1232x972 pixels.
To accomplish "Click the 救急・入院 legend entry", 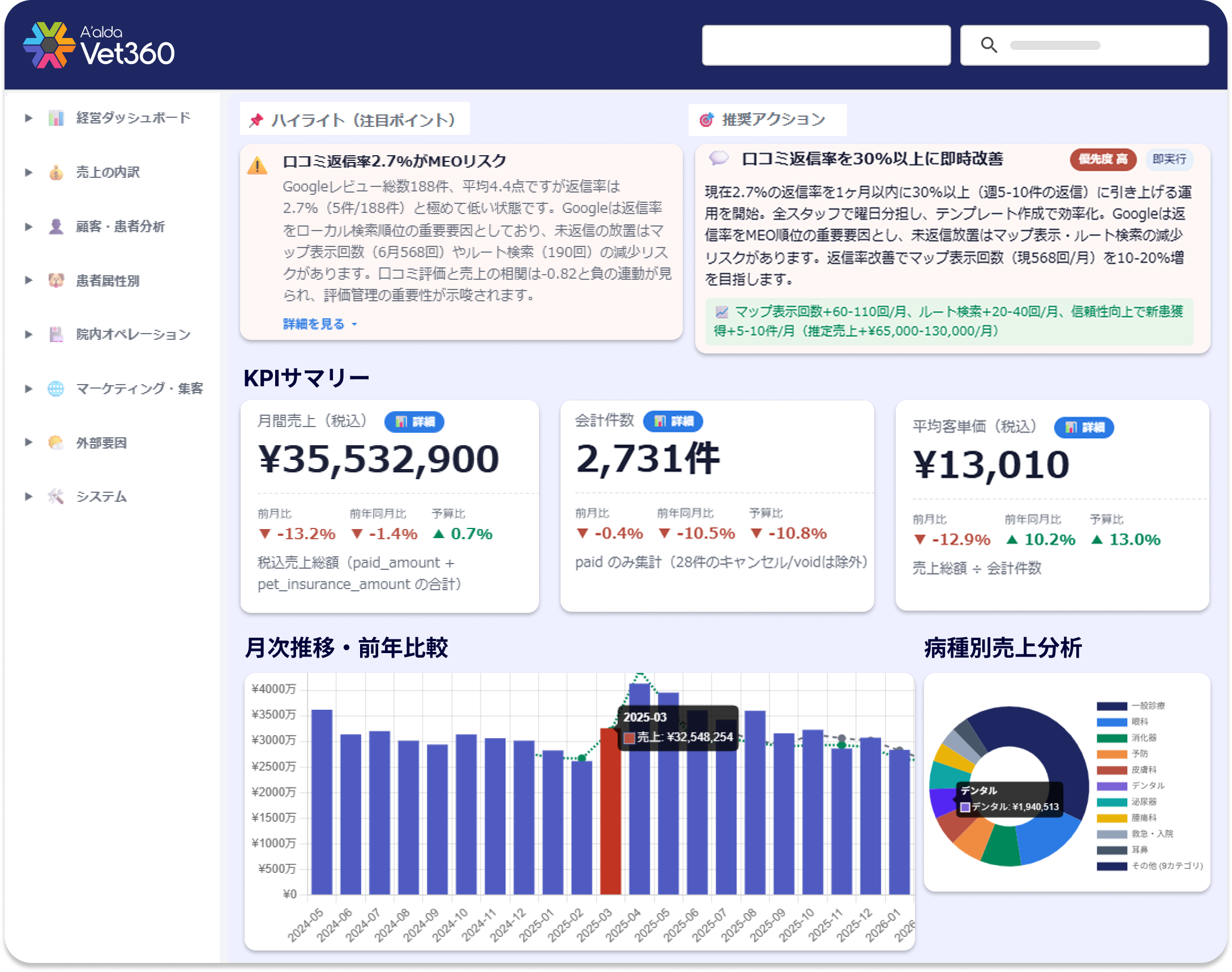I will [x=1135, y=834].
